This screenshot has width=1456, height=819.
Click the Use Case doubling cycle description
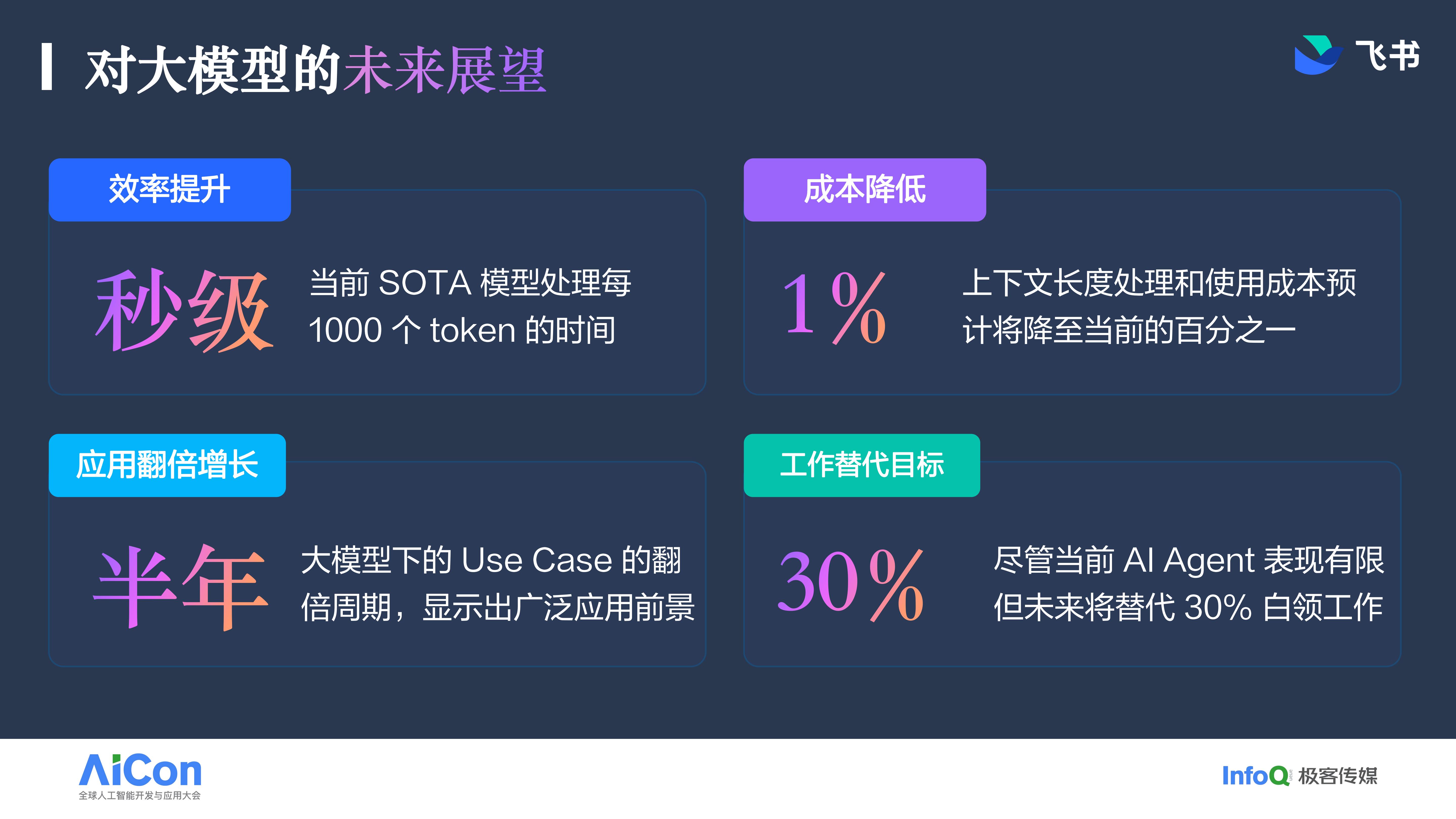point(497,583)
